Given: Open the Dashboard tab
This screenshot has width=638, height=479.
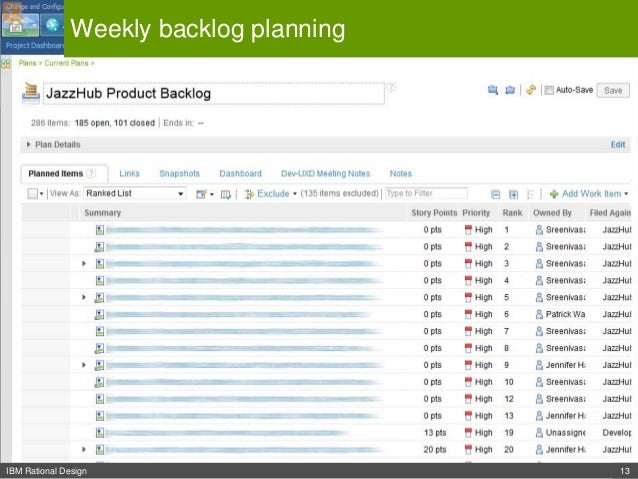Looking at the screenshot, I should pyautogui.click(x=240, y=174).
